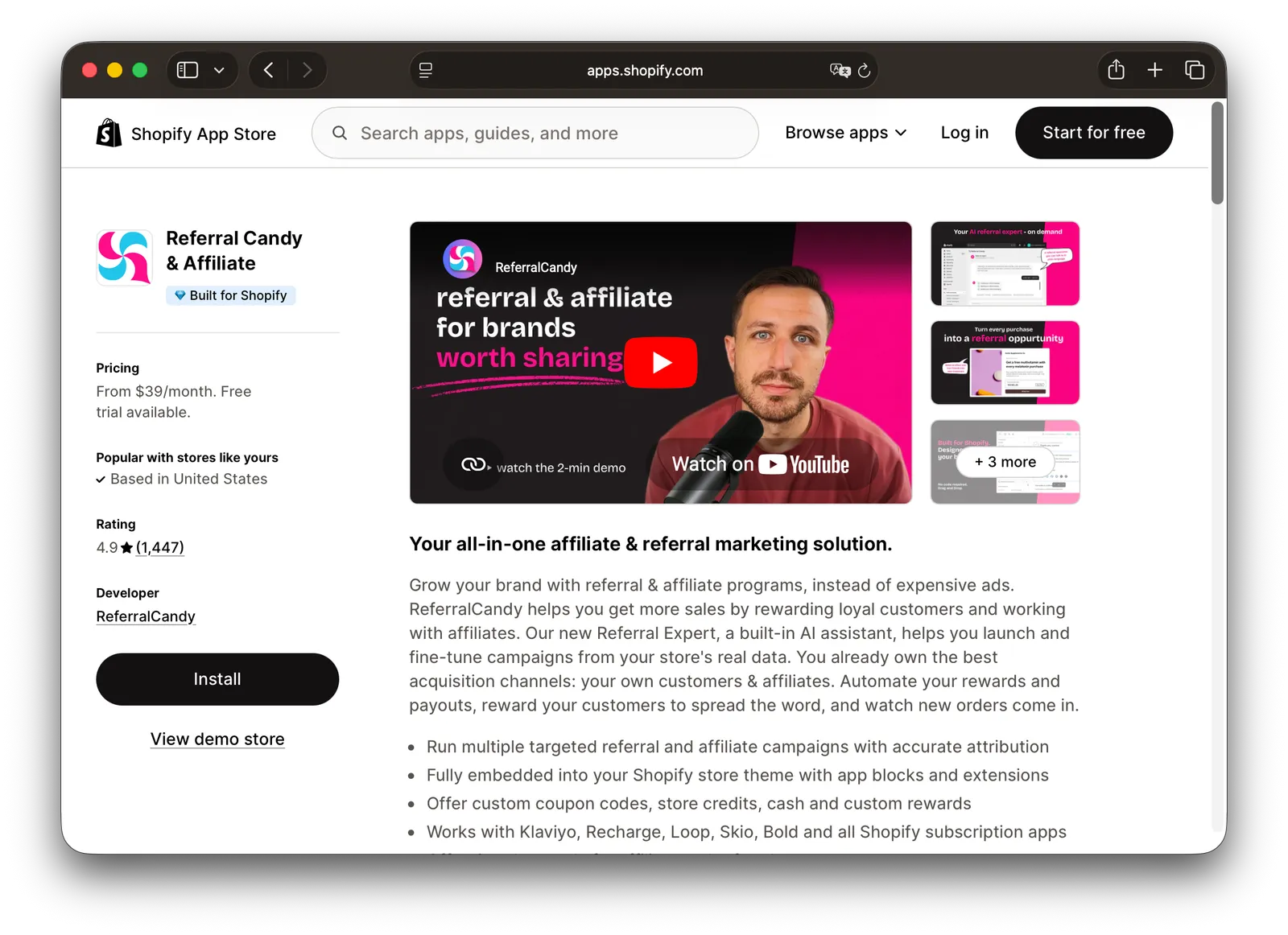
Task: Open a new tab with plus icon
Action: click(1154, 70)
